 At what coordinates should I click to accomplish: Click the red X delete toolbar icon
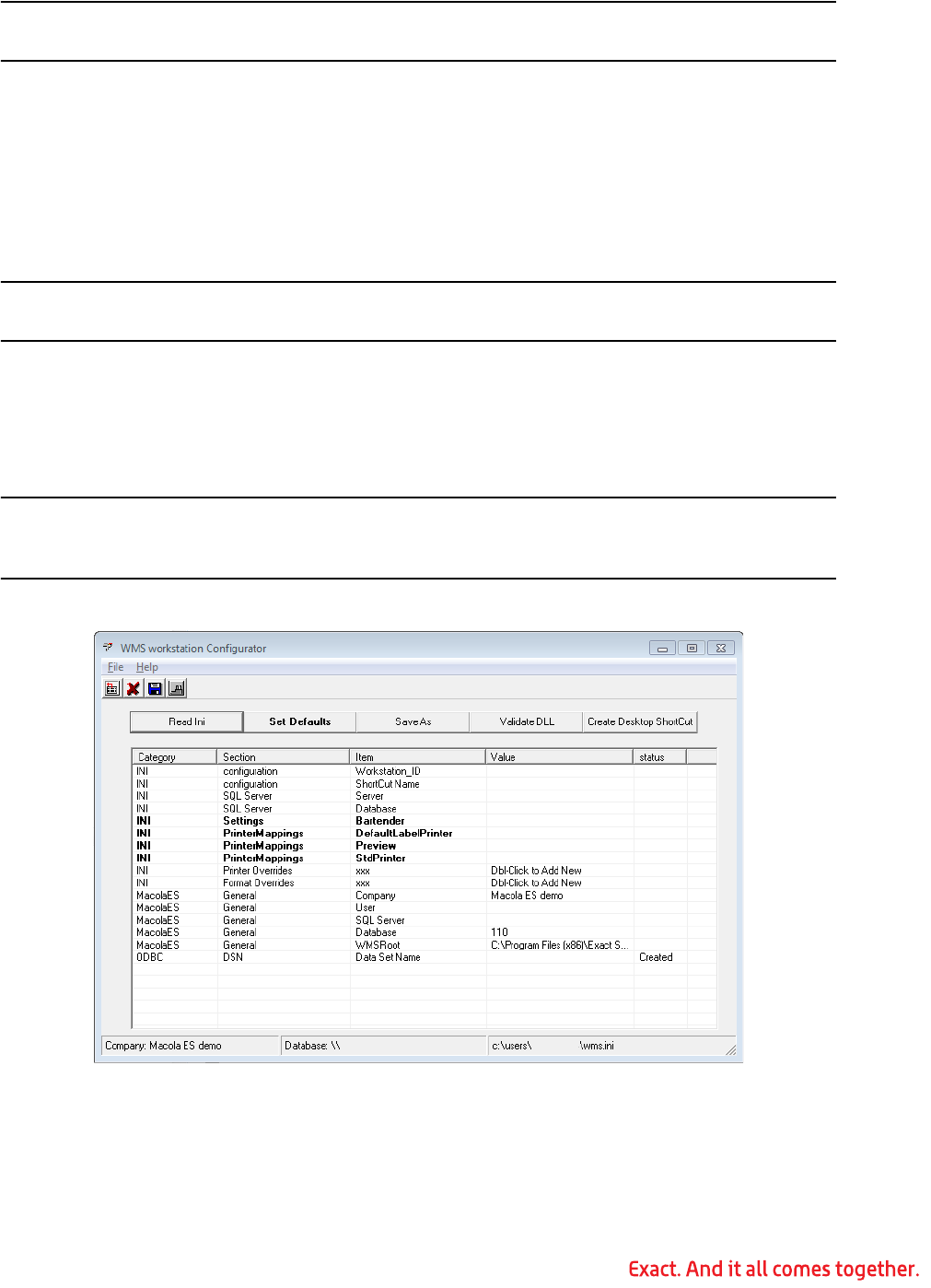click(x=134, y=688)
